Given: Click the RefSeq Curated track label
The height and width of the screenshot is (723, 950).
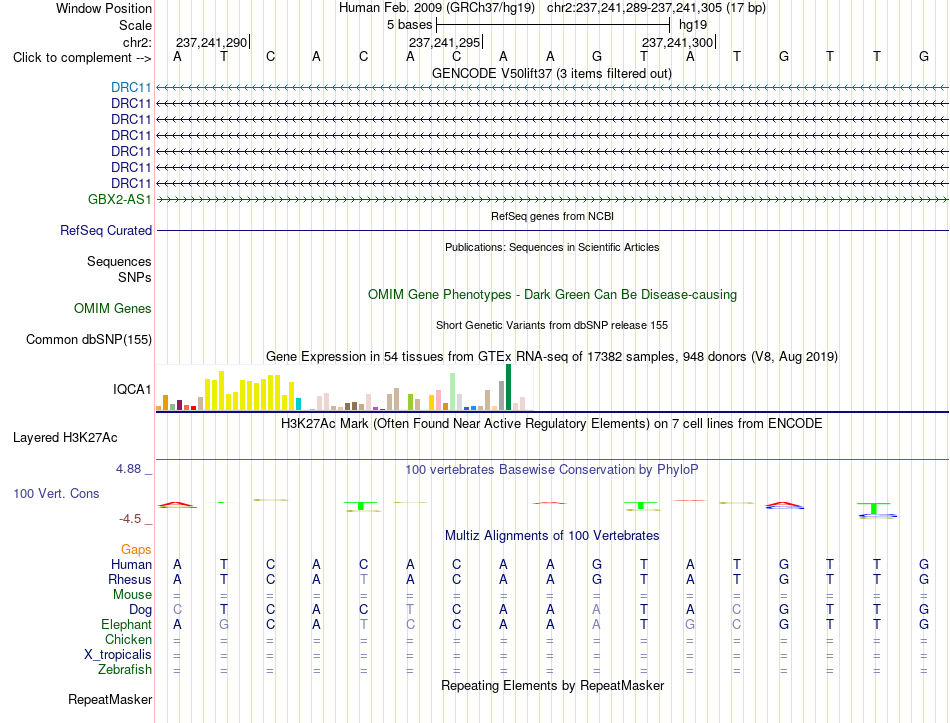Looking at the screenshot, I should pos(106,230).
